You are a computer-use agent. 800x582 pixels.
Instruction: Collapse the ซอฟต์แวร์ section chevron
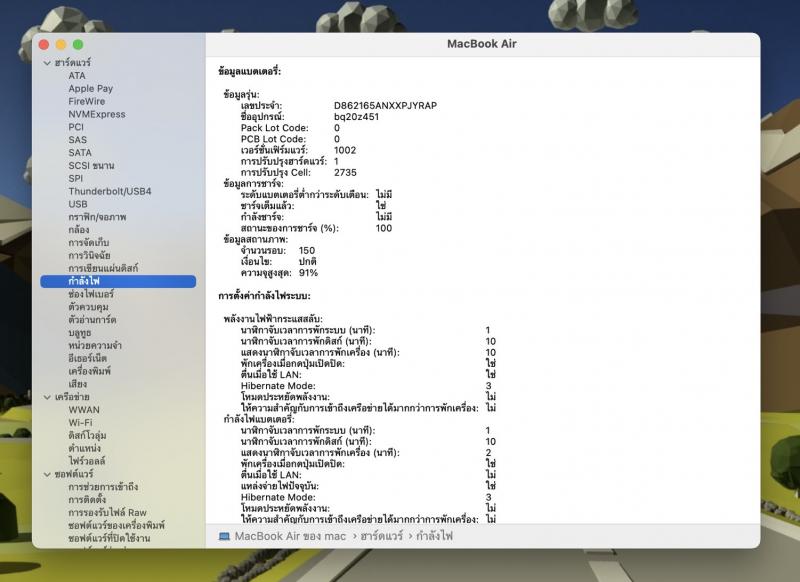tap(47, 474)
